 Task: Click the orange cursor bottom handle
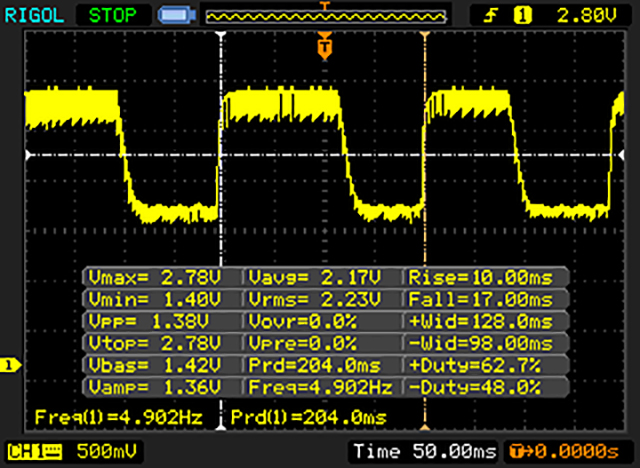[x=425, y=427]
